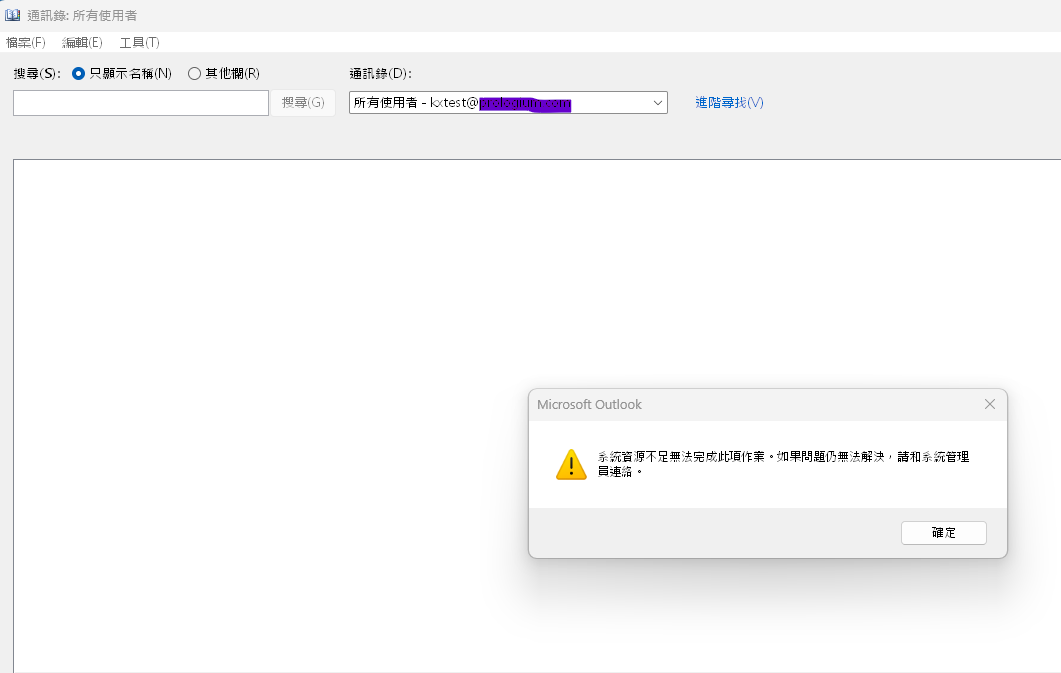1061x673 pixels.
Task: Click the Microsoft Outlook dialog title
Action: (x=589, y=404)
